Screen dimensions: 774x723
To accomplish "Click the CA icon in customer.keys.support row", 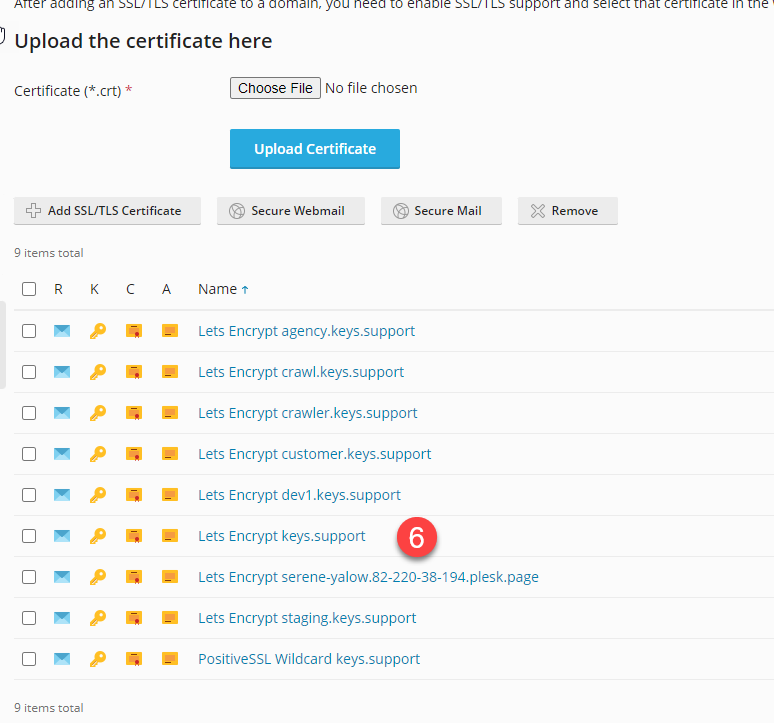I will coord(170,454).
